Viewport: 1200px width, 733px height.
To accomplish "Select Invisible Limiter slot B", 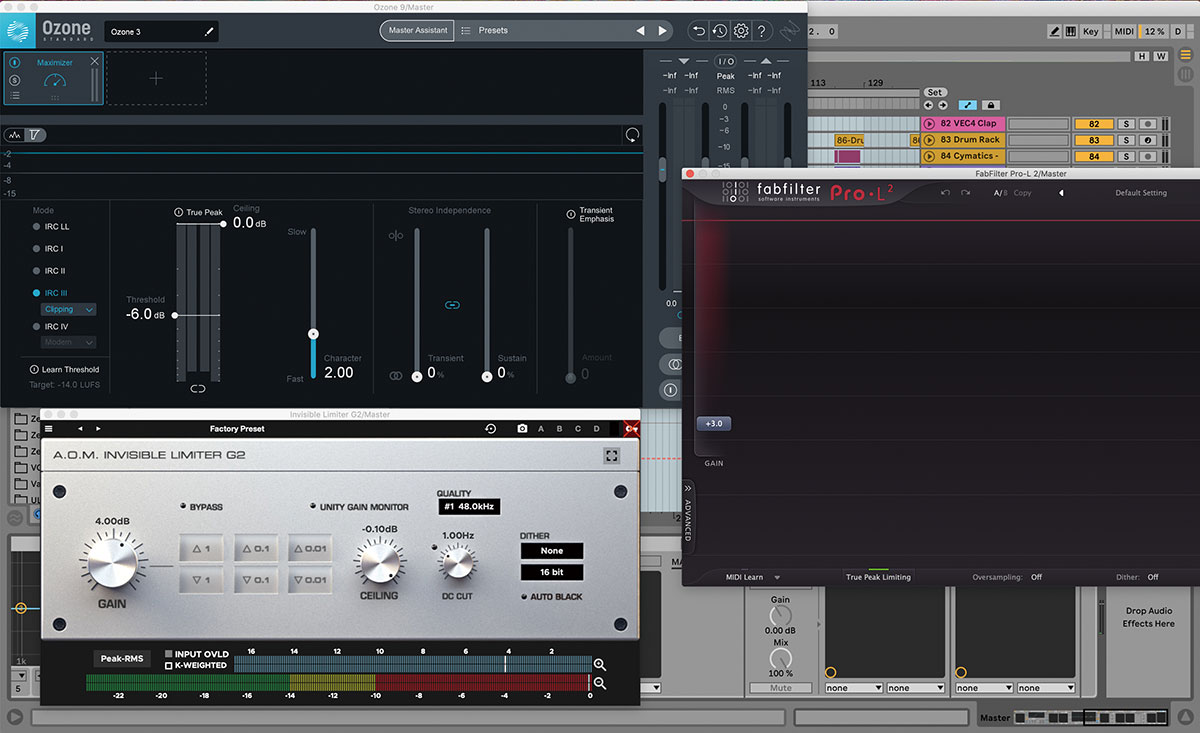I will click(x=560, y=429).
